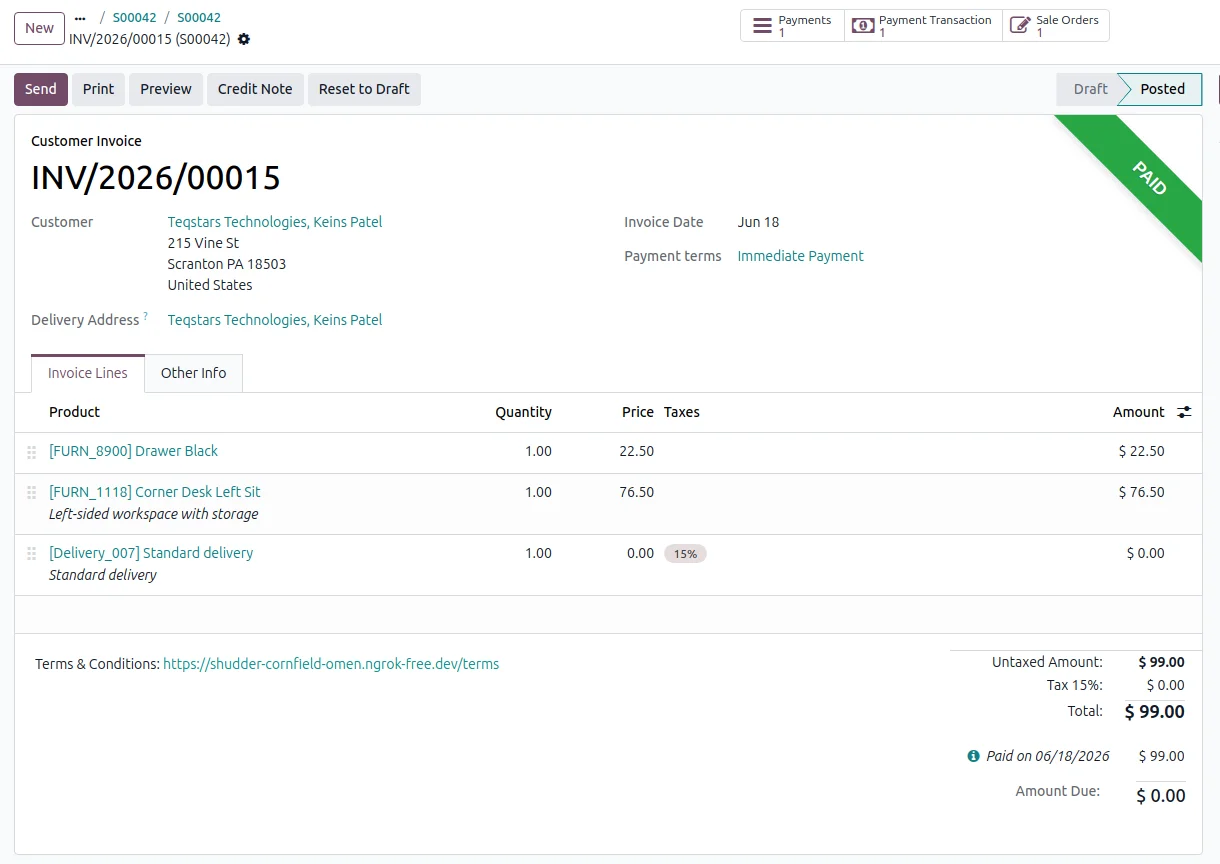Open the Corner Desk Left Sit product link
This screenshot has width=1220, height=864.
coord(155,492)
